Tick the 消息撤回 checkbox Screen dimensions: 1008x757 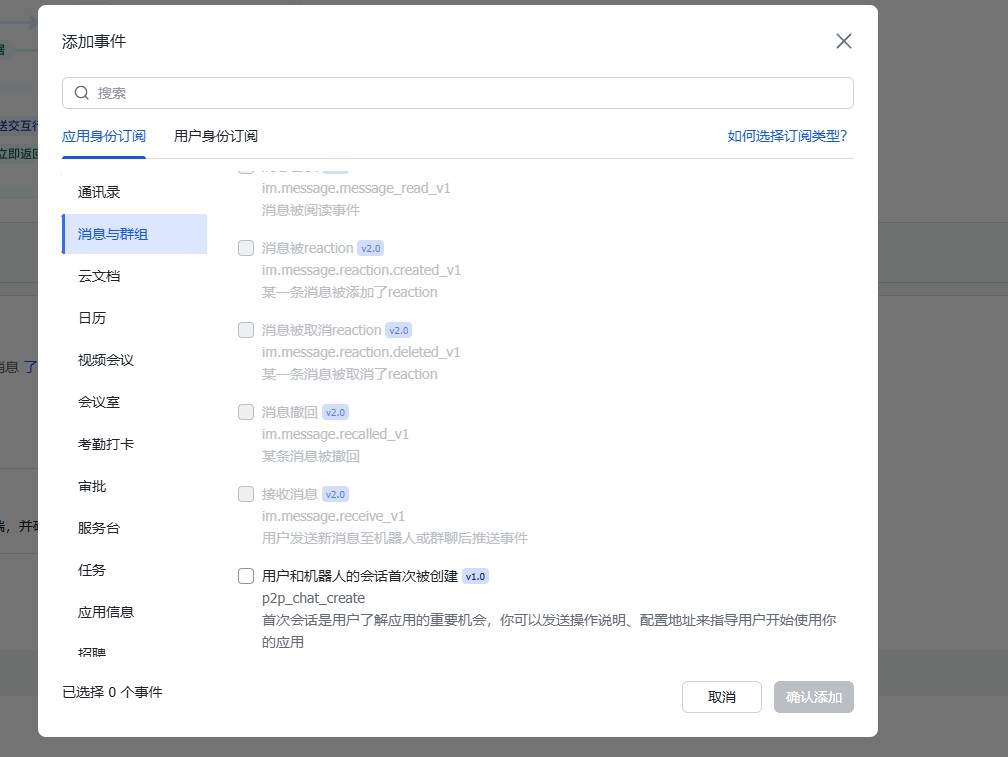click(246, 412)
